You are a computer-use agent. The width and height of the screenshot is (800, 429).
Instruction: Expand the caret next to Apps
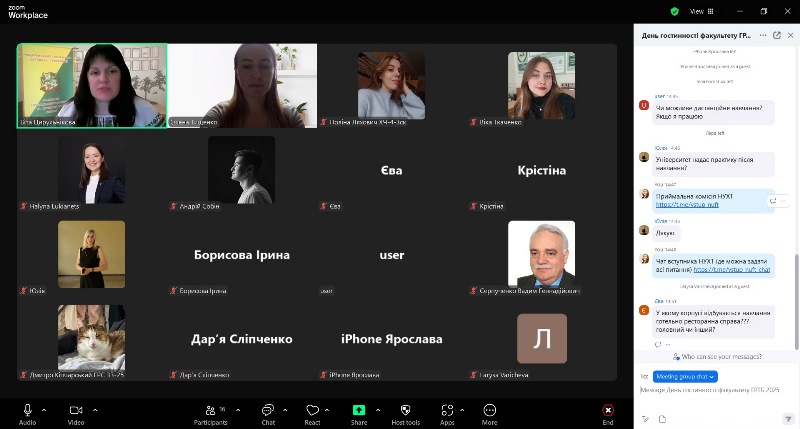coord(462,410)
